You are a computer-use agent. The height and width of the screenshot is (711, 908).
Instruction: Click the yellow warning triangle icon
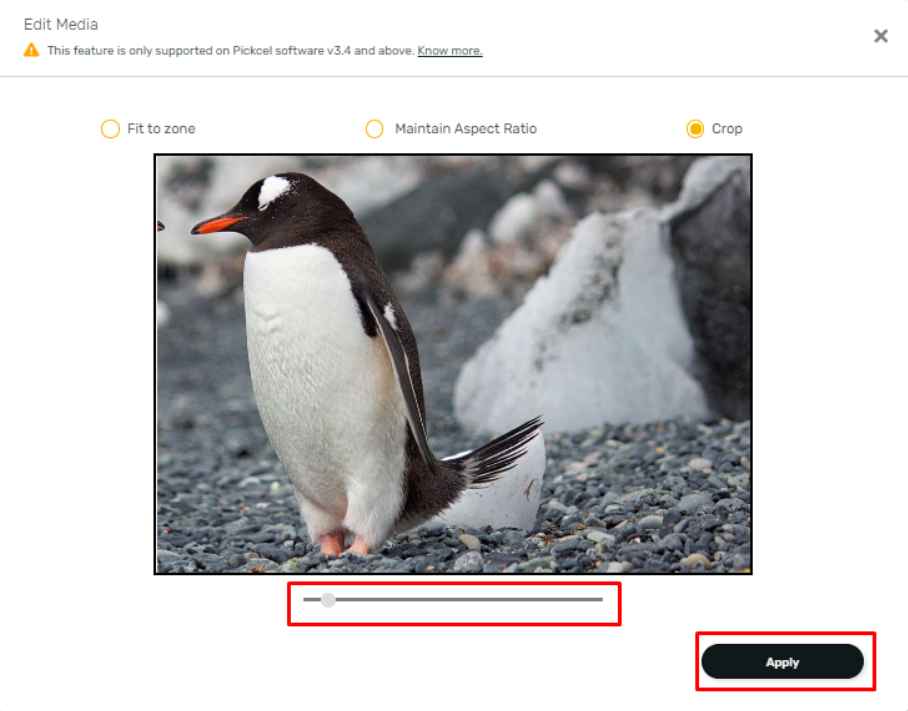pos(31,50)
